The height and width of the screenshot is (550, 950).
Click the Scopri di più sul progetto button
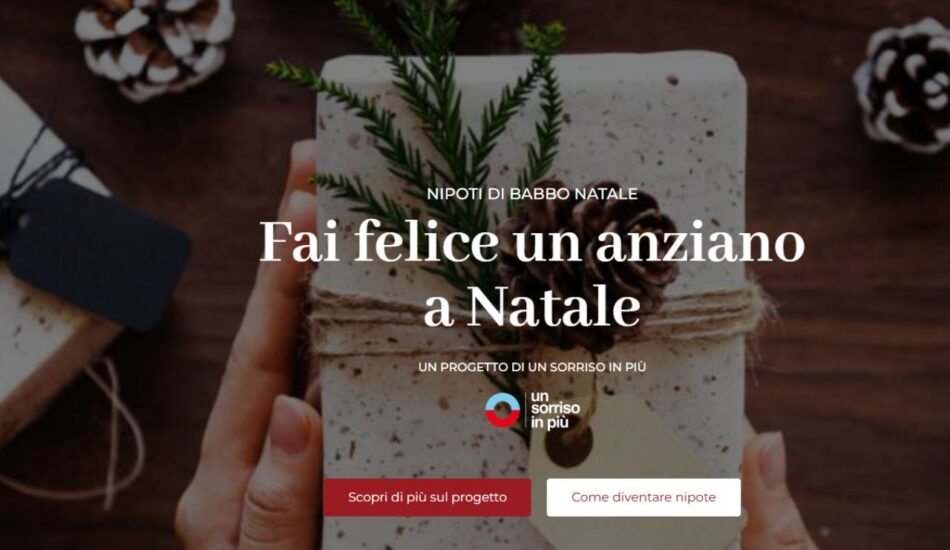pos(427,497)
